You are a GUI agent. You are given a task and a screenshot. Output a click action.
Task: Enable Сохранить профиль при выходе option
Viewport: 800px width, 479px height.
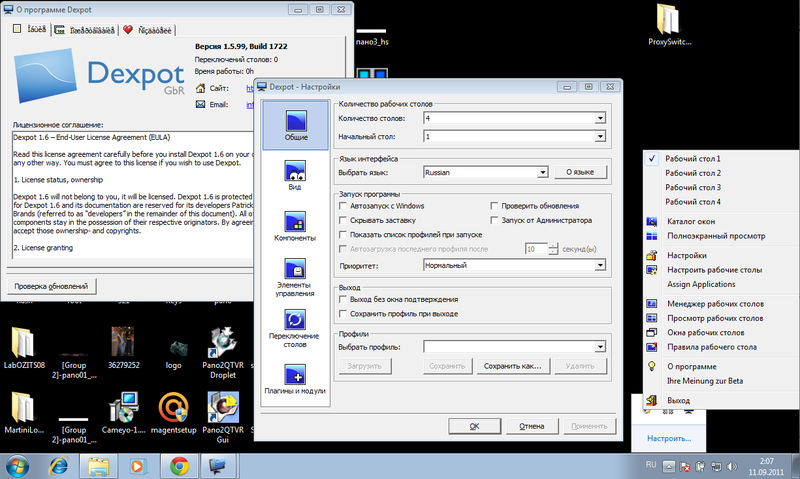pyautogui.click(x=344, y=313)
